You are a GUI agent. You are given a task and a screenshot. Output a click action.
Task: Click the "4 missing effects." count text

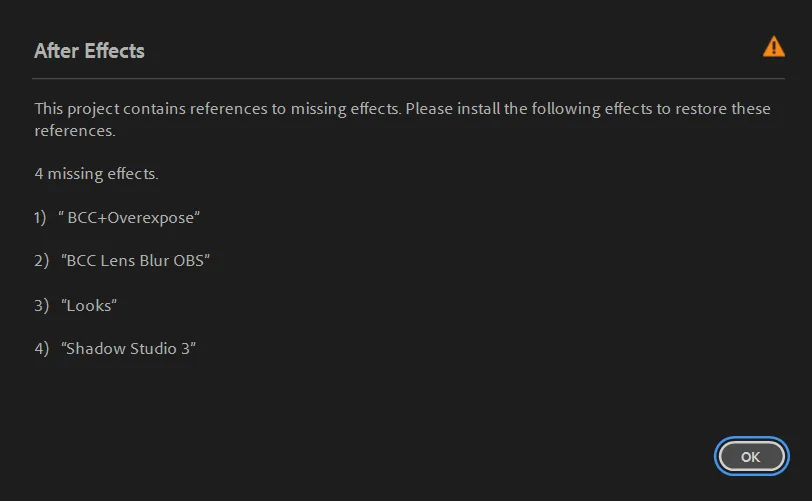96,173
